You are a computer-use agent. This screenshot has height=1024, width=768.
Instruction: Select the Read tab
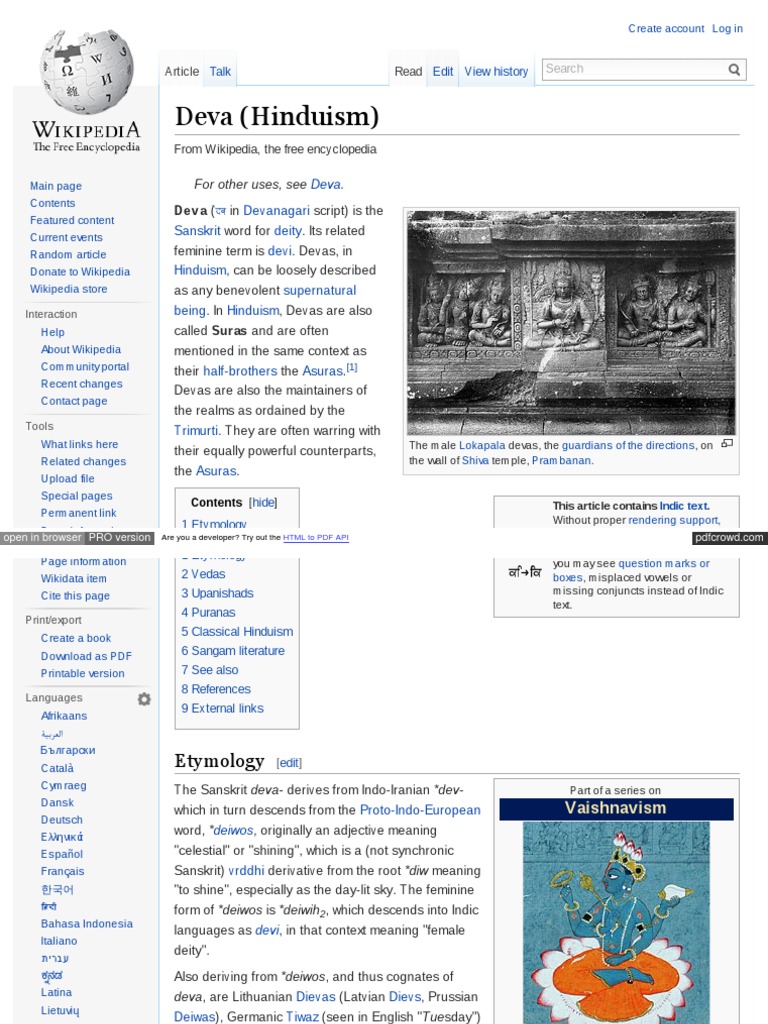click(x=408, y=71)
